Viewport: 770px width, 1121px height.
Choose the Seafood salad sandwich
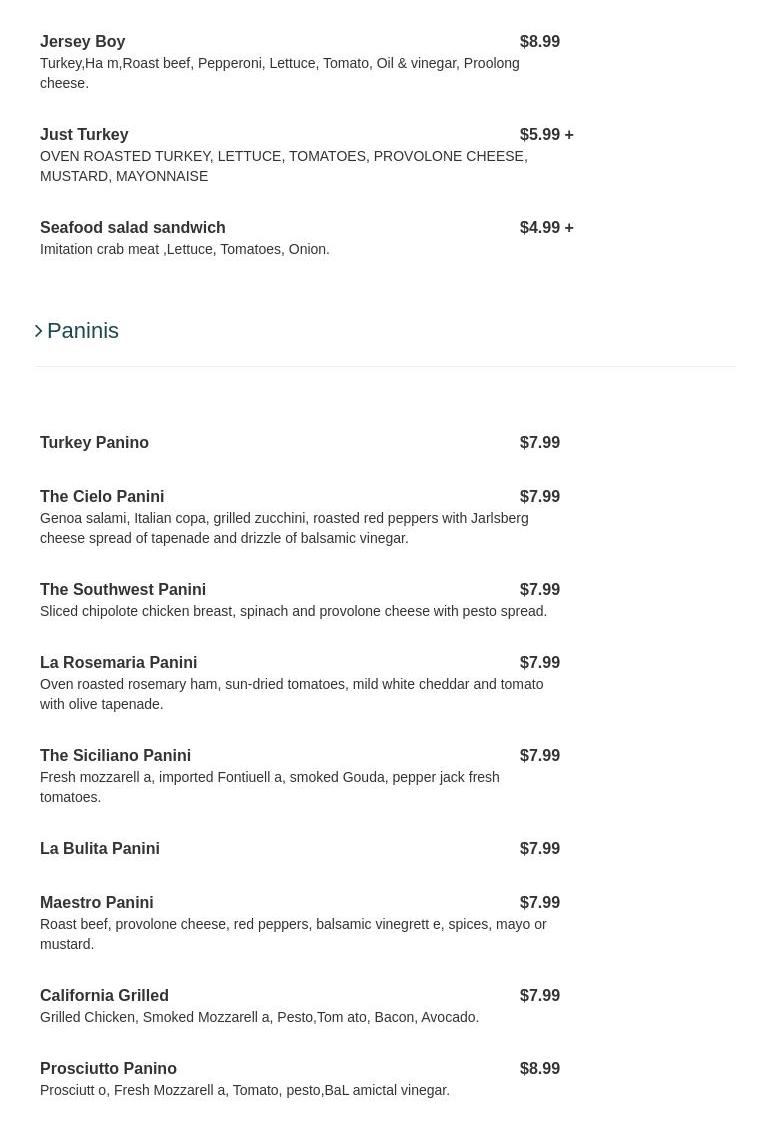coord(133,228)
